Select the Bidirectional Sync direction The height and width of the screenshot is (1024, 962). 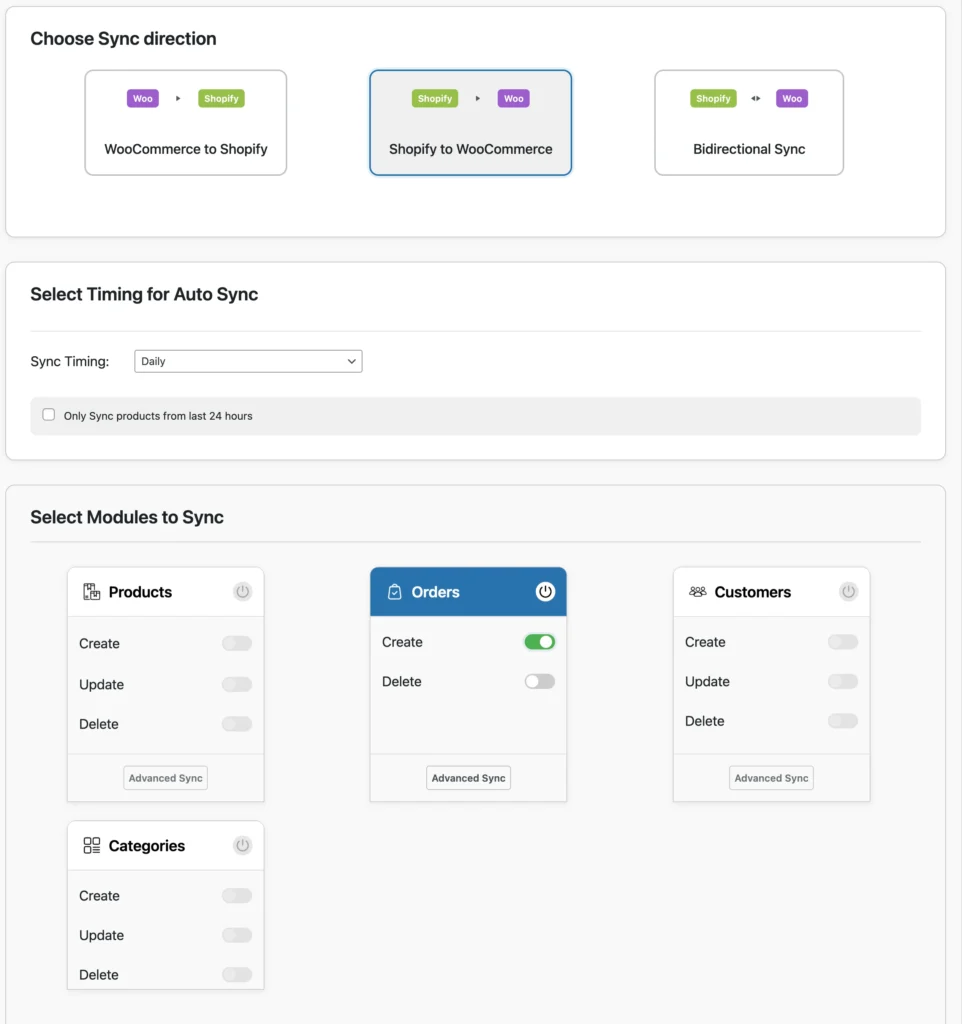tap(749, 122)
